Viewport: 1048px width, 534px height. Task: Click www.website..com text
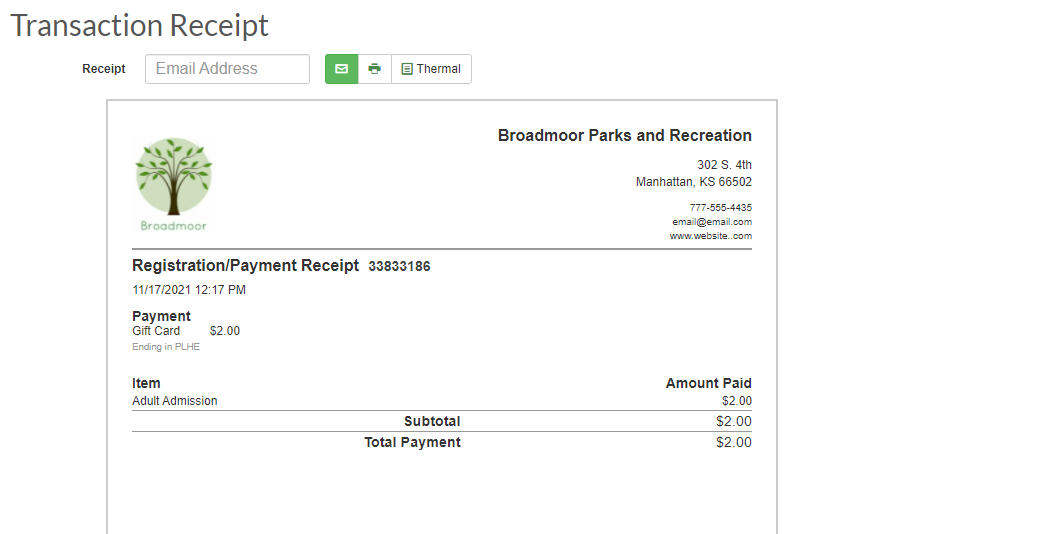(710, 236)
